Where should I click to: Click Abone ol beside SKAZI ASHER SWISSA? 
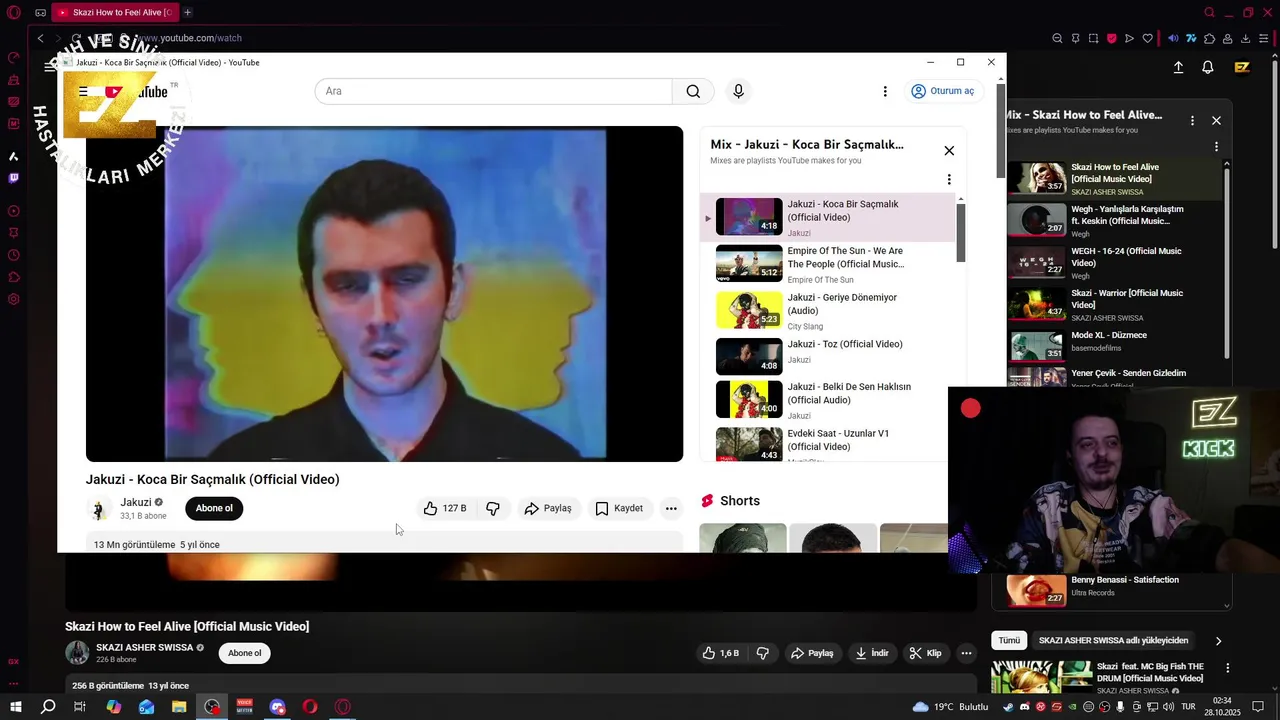tap(244, 653)
